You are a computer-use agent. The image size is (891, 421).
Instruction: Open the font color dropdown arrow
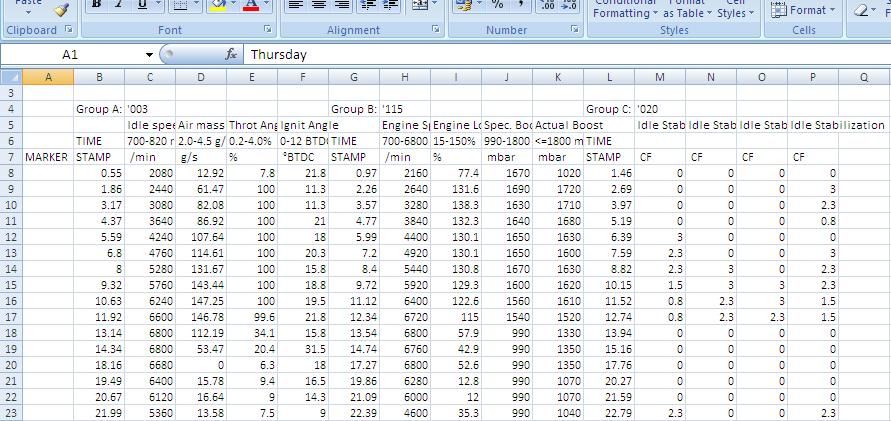(x=267, y=6)
